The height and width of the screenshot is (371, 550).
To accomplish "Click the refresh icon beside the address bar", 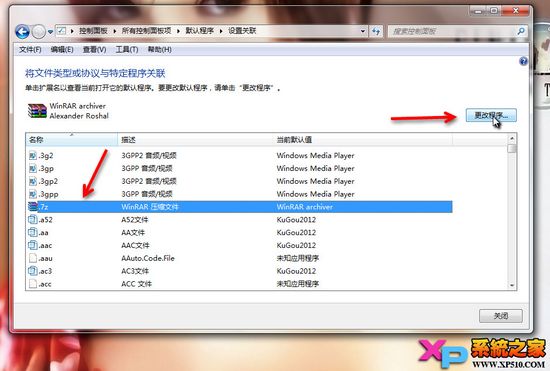I will pos(376,31).
